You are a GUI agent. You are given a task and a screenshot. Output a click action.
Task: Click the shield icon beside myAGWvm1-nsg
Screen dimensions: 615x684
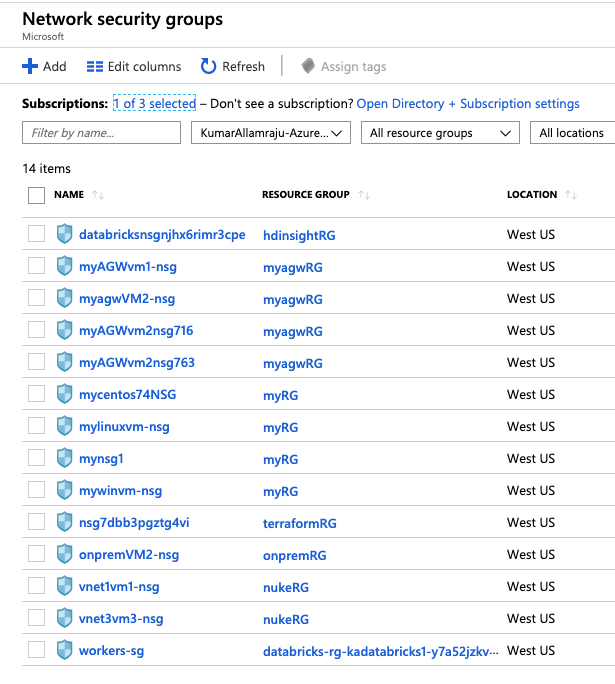click(65, 266)
